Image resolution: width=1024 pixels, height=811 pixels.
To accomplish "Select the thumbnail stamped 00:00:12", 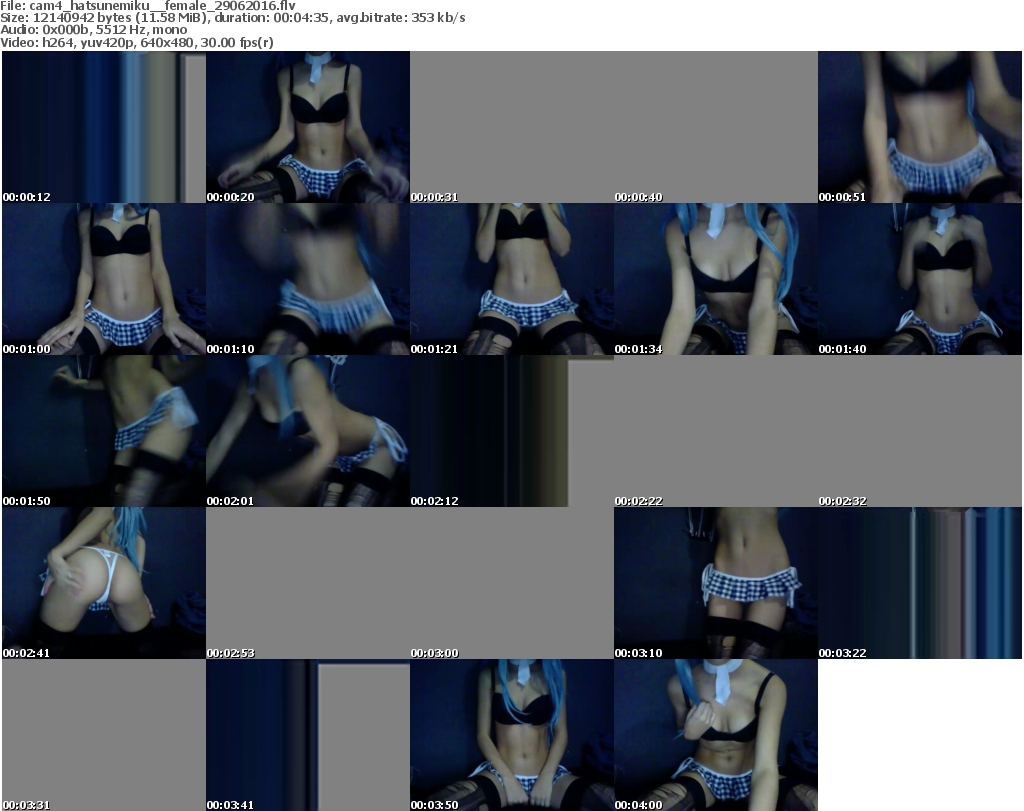I will pos(104,127).
